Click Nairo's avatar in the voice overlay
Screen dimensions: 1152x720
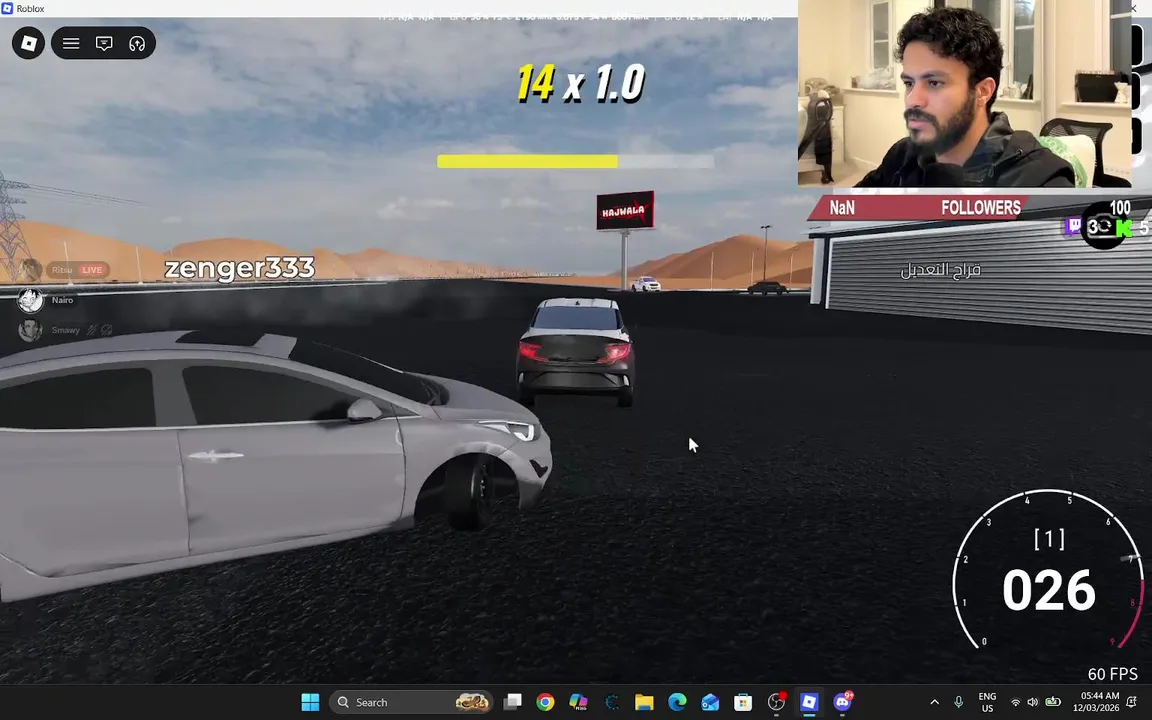point(30,300)
